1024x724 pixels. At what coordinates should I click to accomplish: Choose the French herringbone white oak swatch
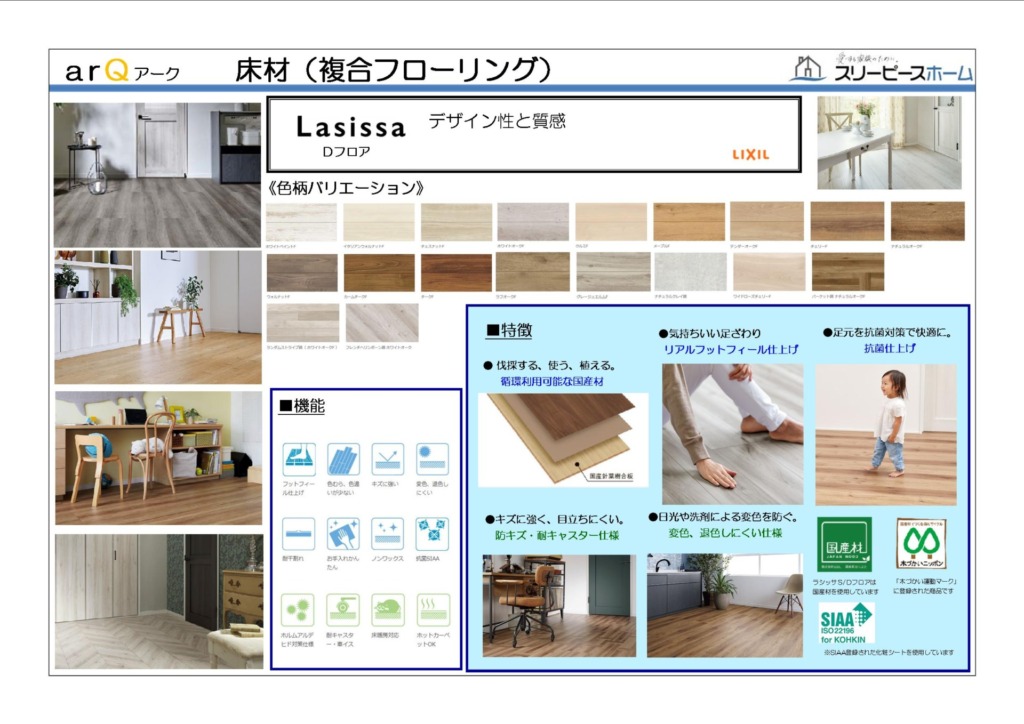(382, 323)
